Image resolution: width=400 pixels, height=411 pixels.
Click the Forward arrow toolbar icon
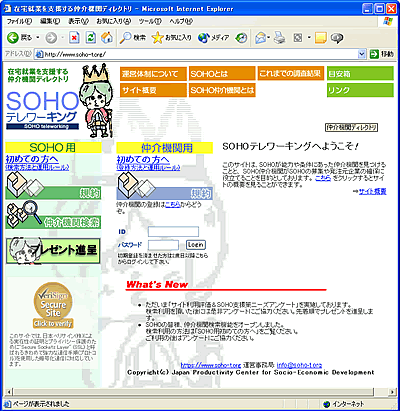tap(51, 38)
